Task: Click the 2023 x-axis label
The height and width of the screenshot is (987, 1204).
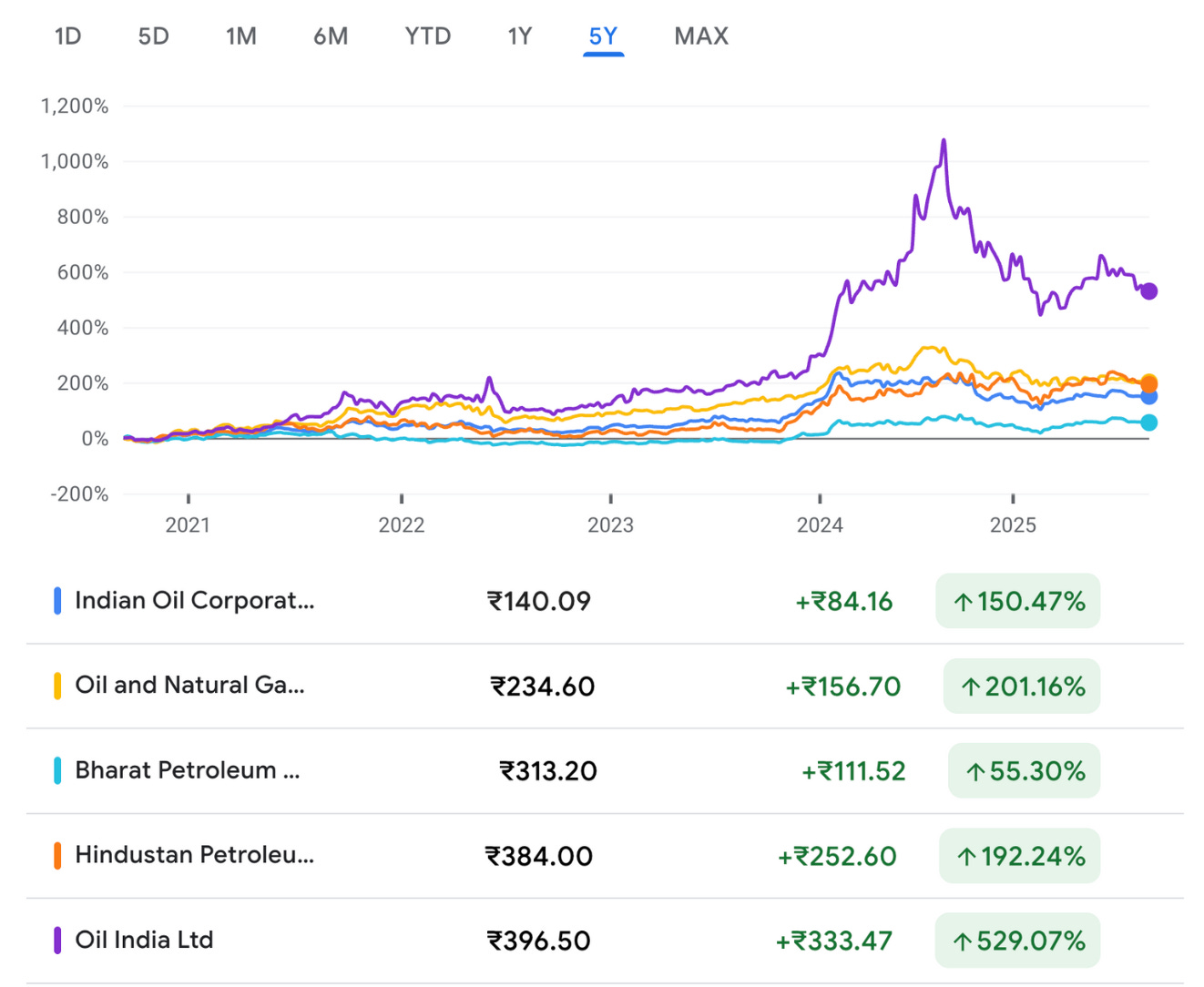Action: pyautogui.click(x=610, y=525)
